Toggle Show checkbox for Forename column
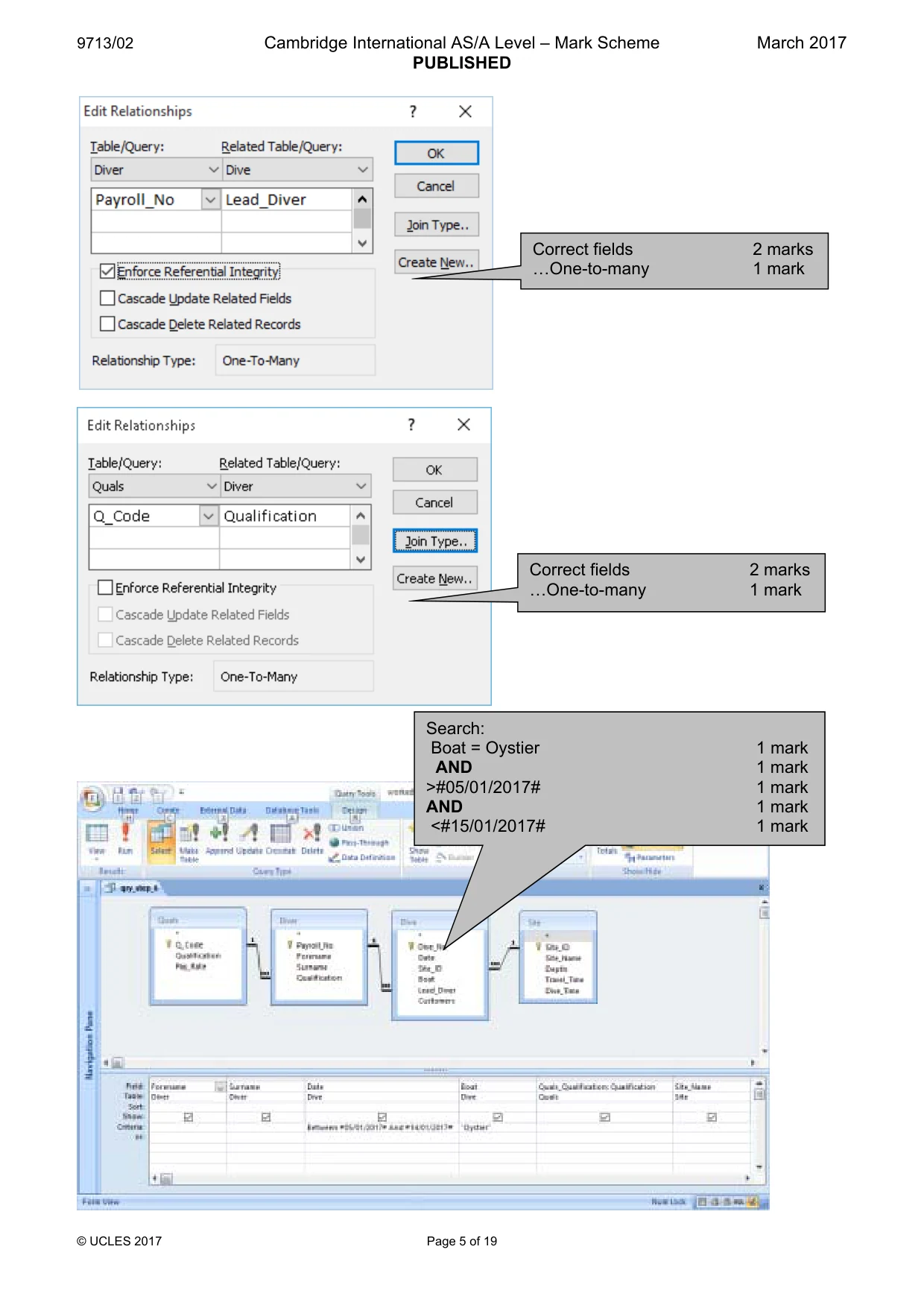 tap(188, 1117)
